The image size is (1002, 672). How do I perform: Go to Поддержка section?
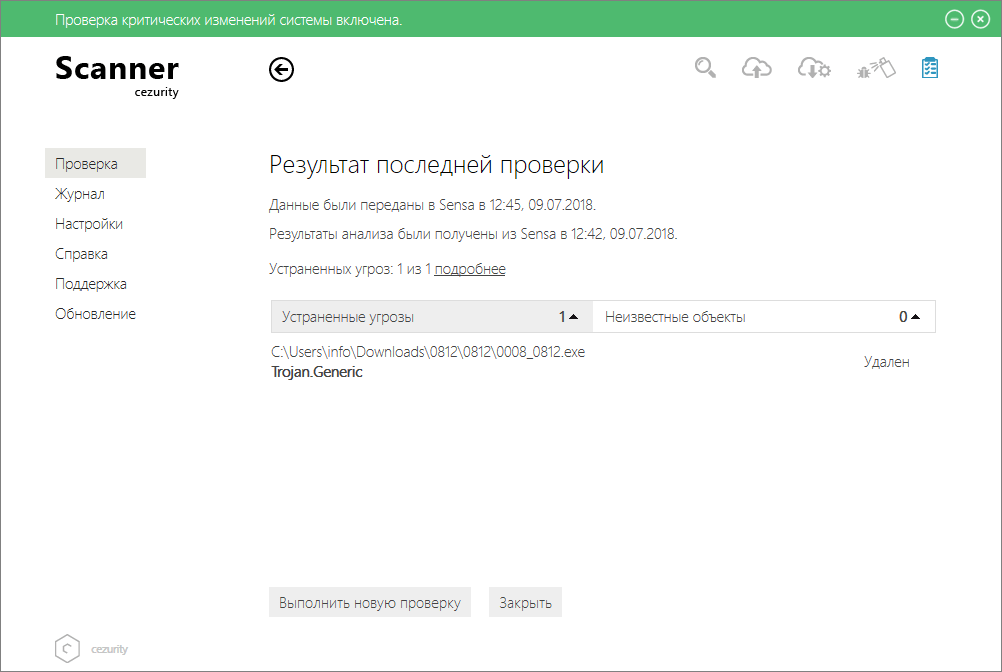pos(91,284)
